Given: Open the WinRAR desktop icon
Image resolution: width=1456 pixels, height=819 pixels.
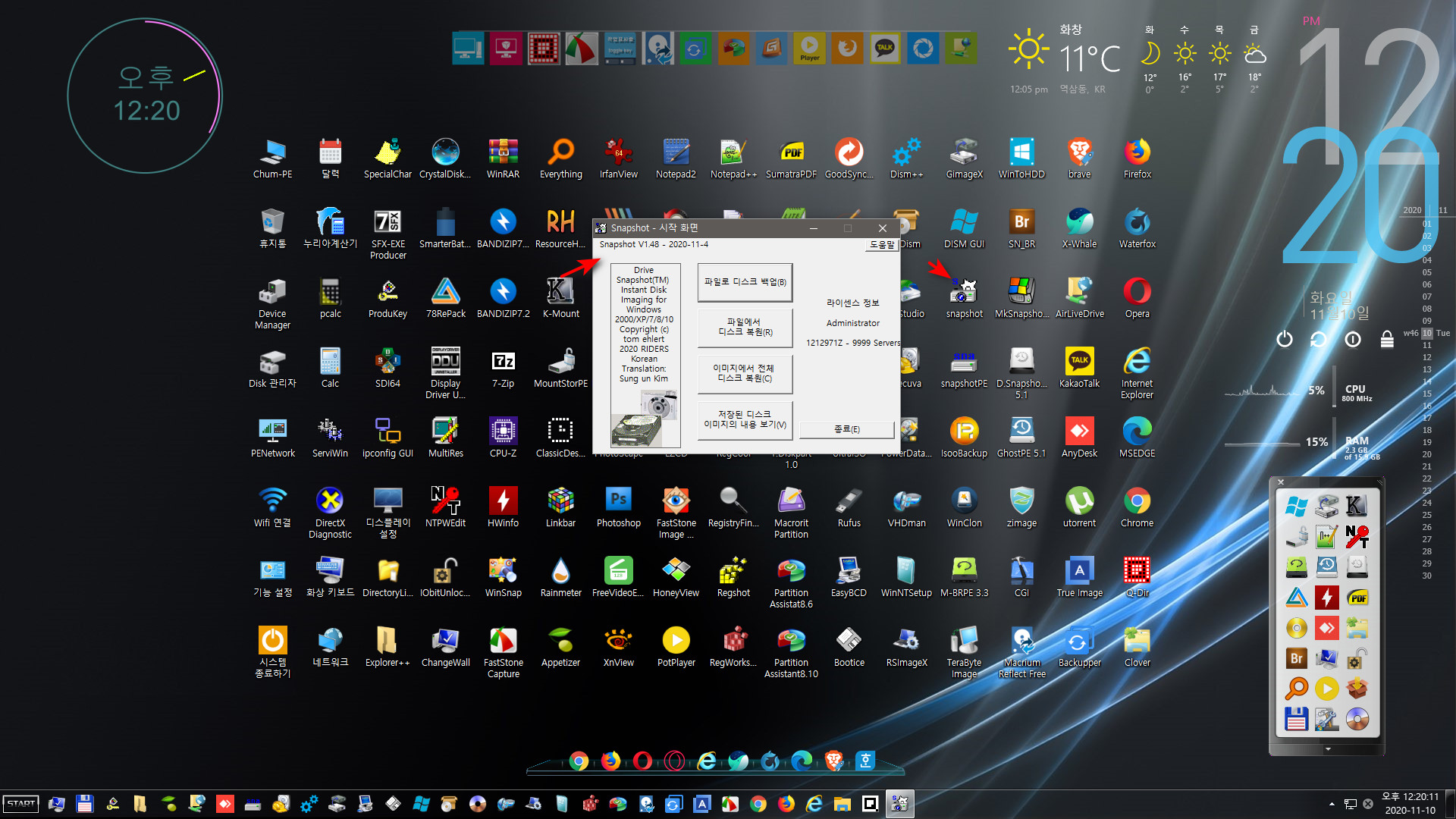Looking at the screenshot, I should point(503,158).
